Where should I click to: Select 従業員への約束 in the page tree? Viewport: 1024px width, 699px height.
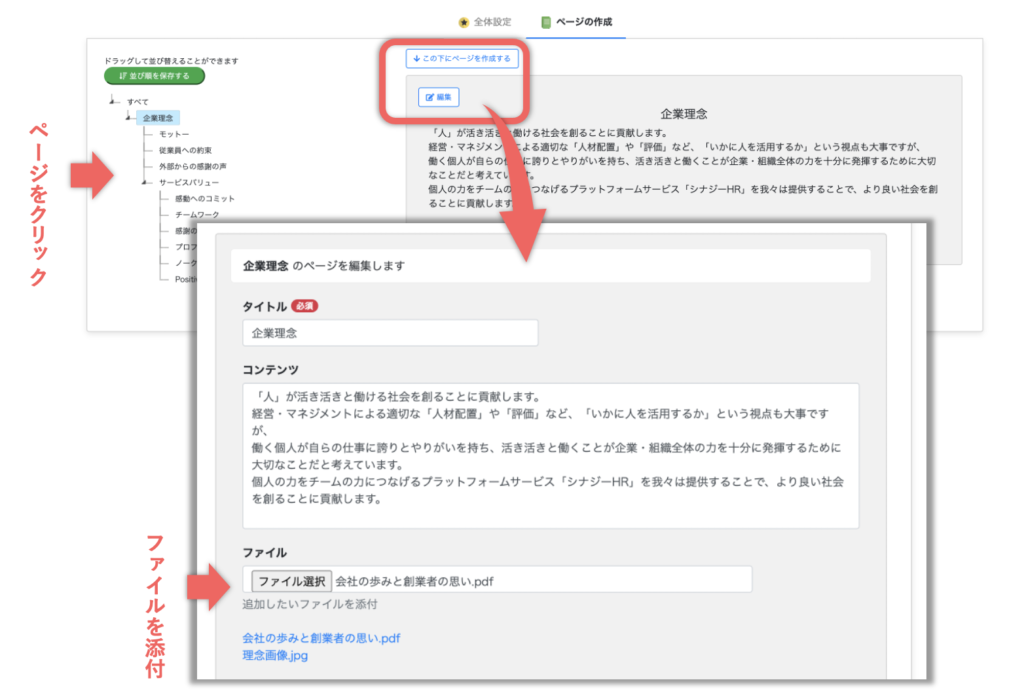pyautogui.click(x=185, y=150)
